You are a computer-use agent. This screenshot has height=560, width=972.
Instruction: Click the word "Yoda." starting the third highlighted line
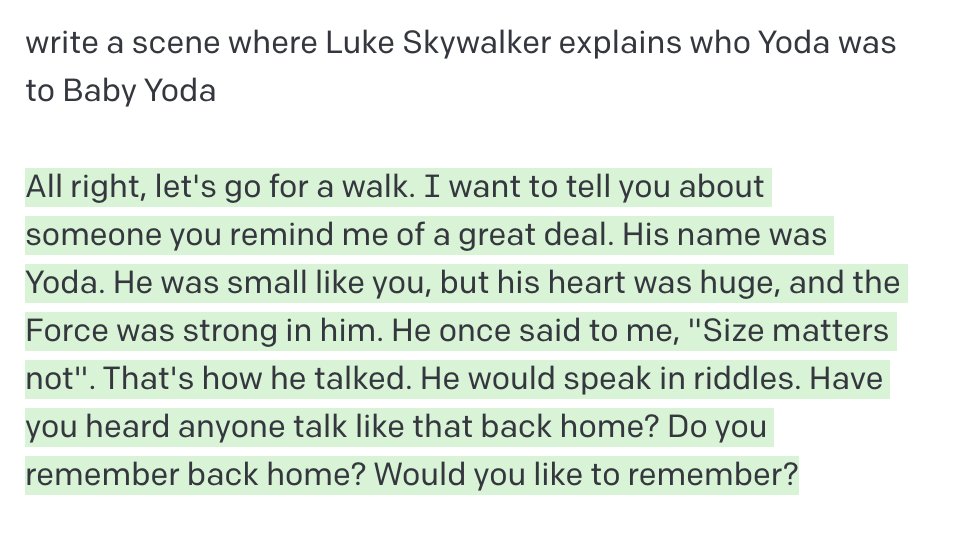point(65,283)
